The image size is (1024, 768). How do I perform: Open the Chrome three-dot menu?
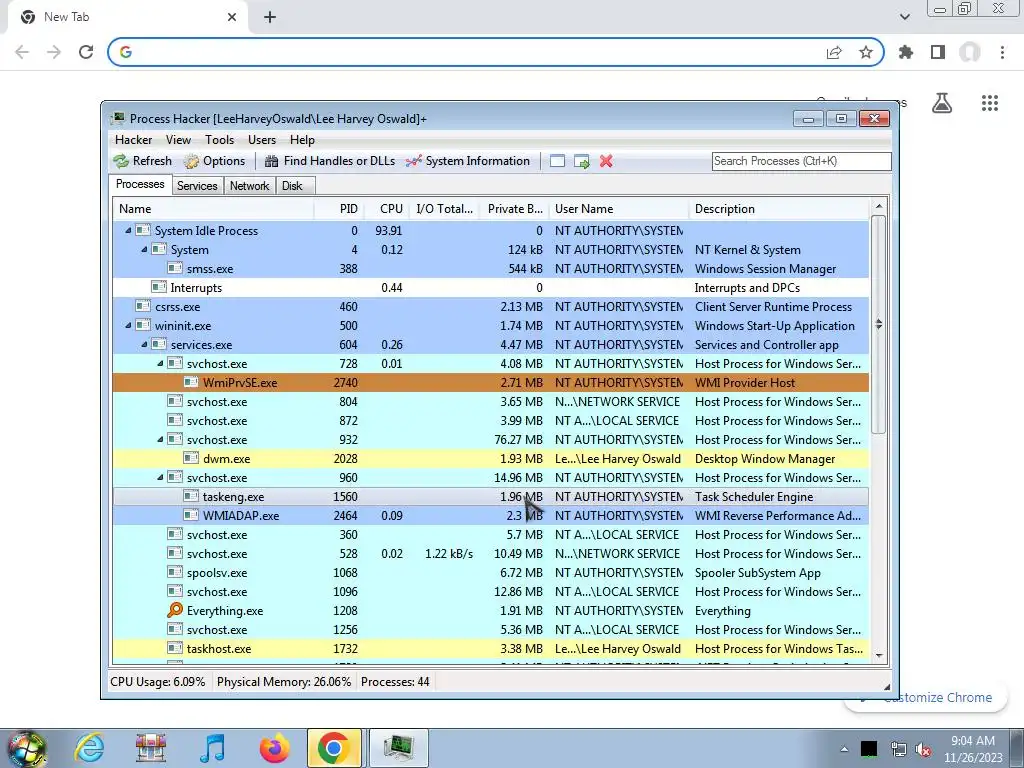[x=1002, y=52]
